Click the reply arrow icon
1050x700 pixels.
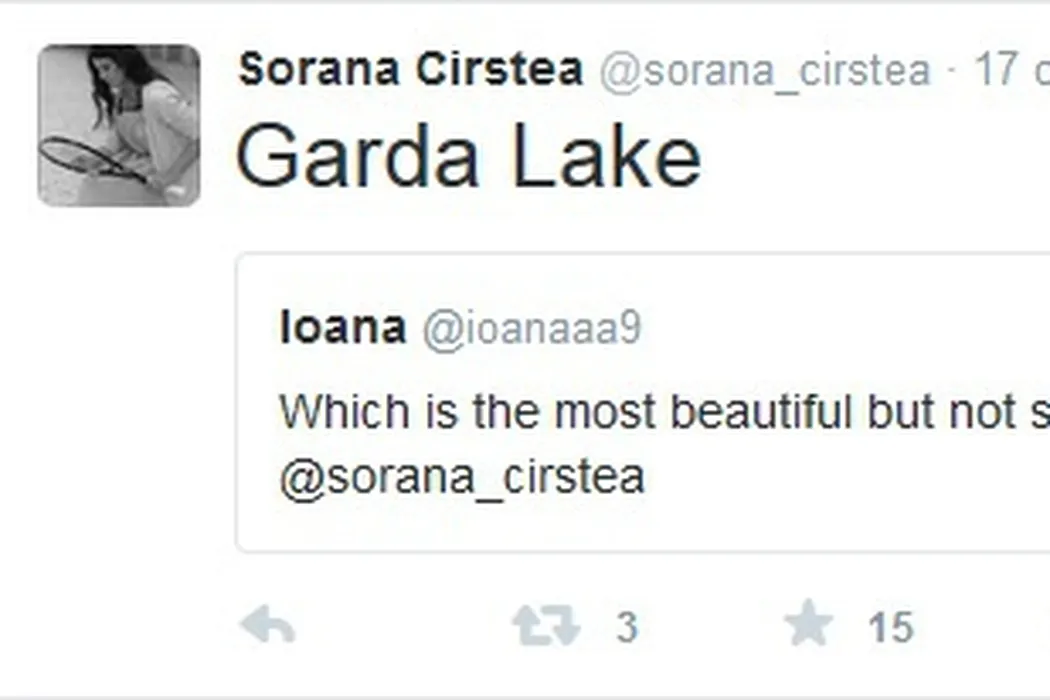(x=268, y=627)
